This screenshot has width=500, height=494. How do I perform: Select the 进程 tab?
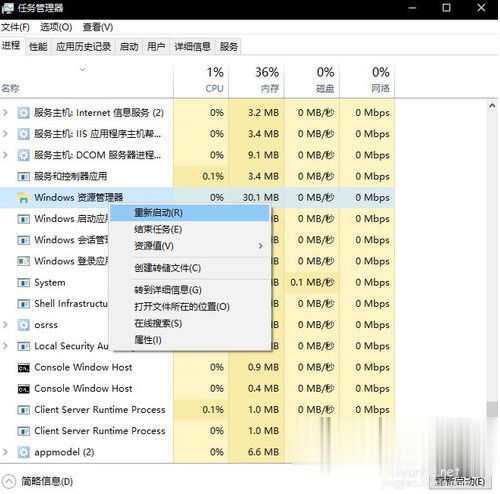pos(11,45)
